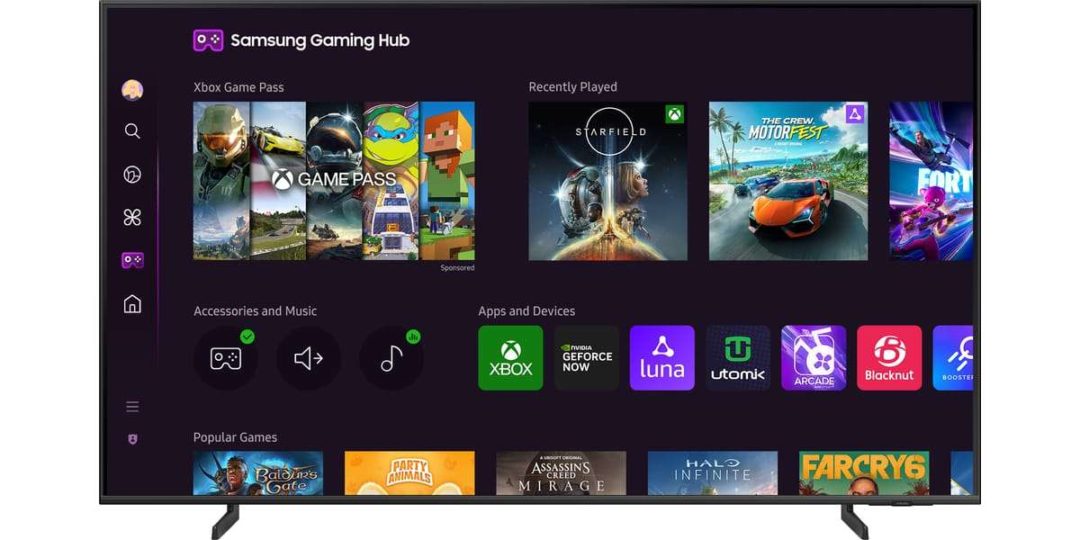
Task: Open the Daily+ pinwheel sidebar icon
Action: (132, 218)
